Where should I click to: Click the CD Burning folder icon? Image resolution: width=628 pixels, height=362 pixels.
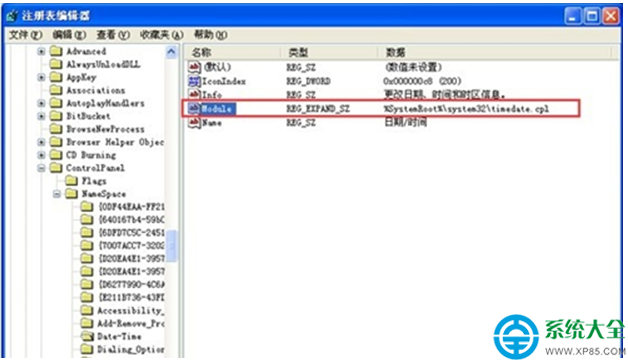coord(56,155)
